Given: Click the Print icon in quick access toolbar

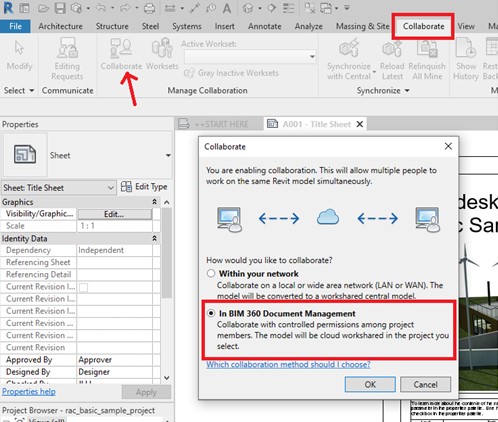Looking at the screenshot, I should [x=149, y=8].
